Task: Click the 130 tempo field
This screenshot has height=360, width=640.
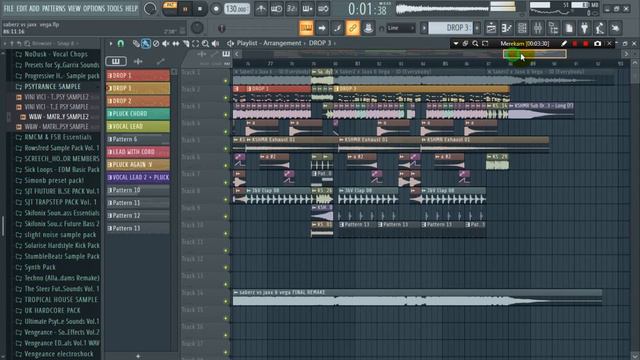Action: tap(237, 9)
